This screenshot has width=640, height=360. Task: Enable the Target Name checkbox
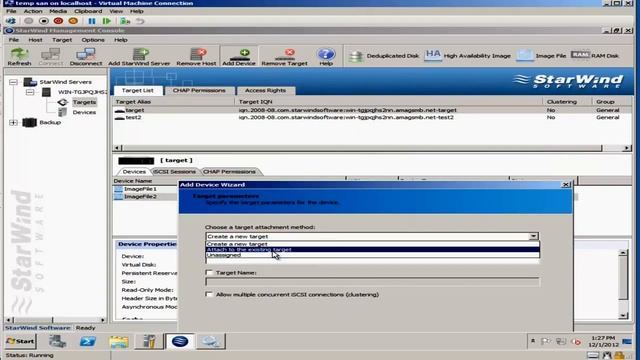pos(209,272)
